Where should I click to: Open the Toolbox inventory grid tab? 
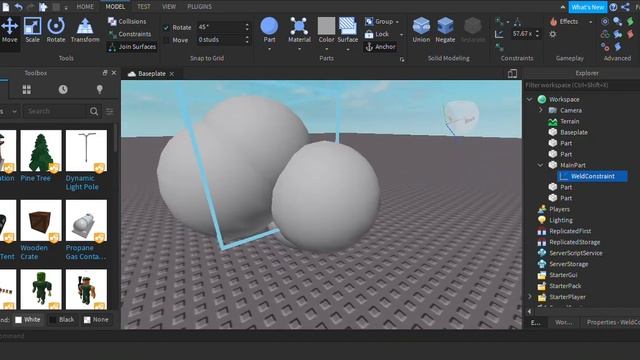pos(27,89)
